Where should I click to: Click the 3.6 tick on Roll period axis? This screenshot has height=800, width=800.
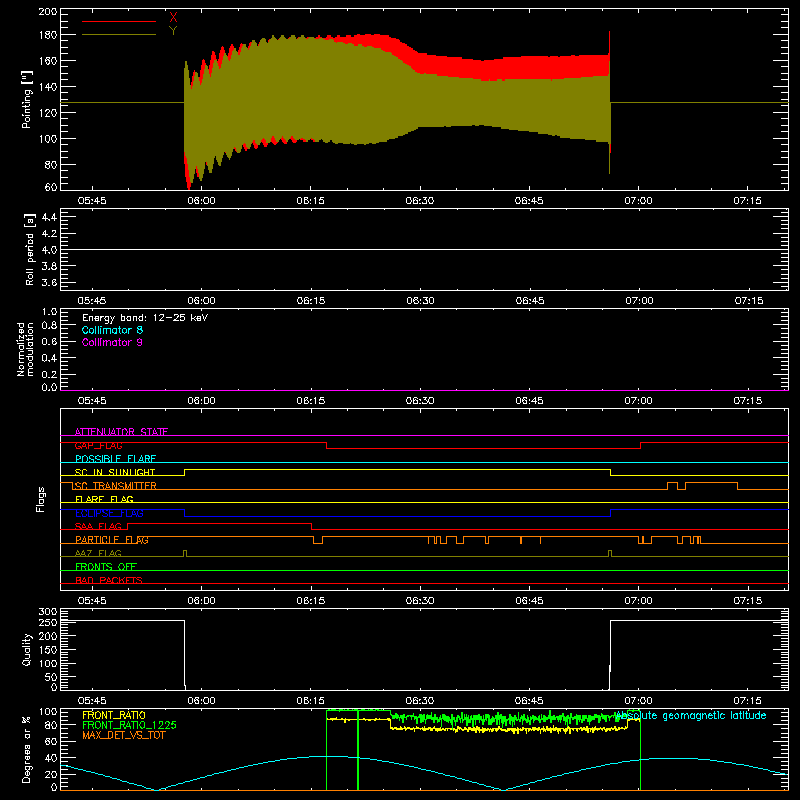pos(49,283)
